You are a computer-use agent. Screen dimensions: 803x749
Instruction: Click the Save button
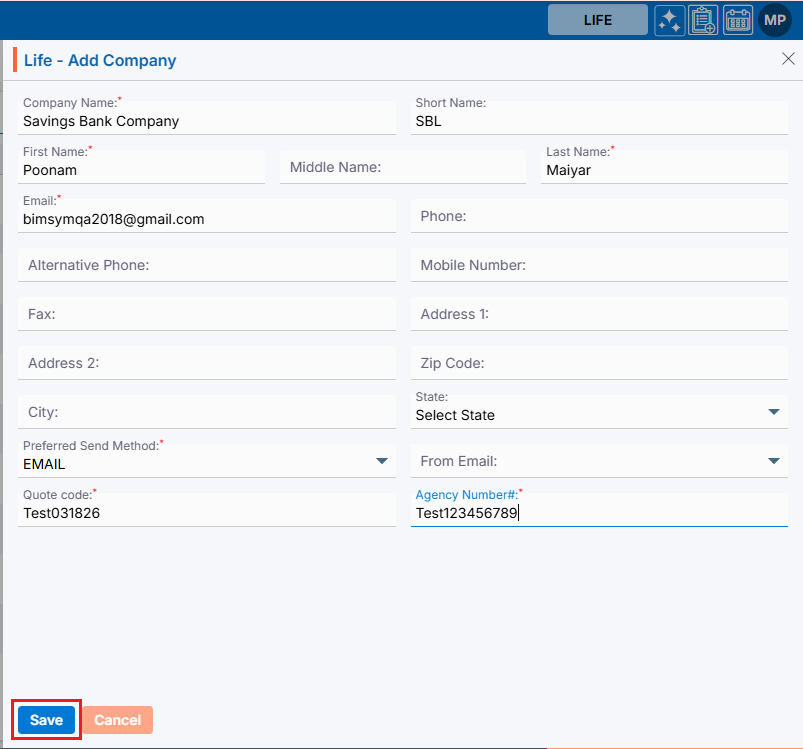pyautogui.click(x=46, y=720)
